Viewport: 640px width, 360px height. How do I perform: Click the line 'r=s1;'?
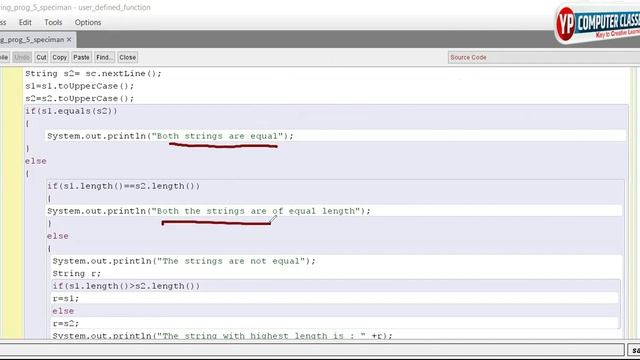(x=66, y=299)
